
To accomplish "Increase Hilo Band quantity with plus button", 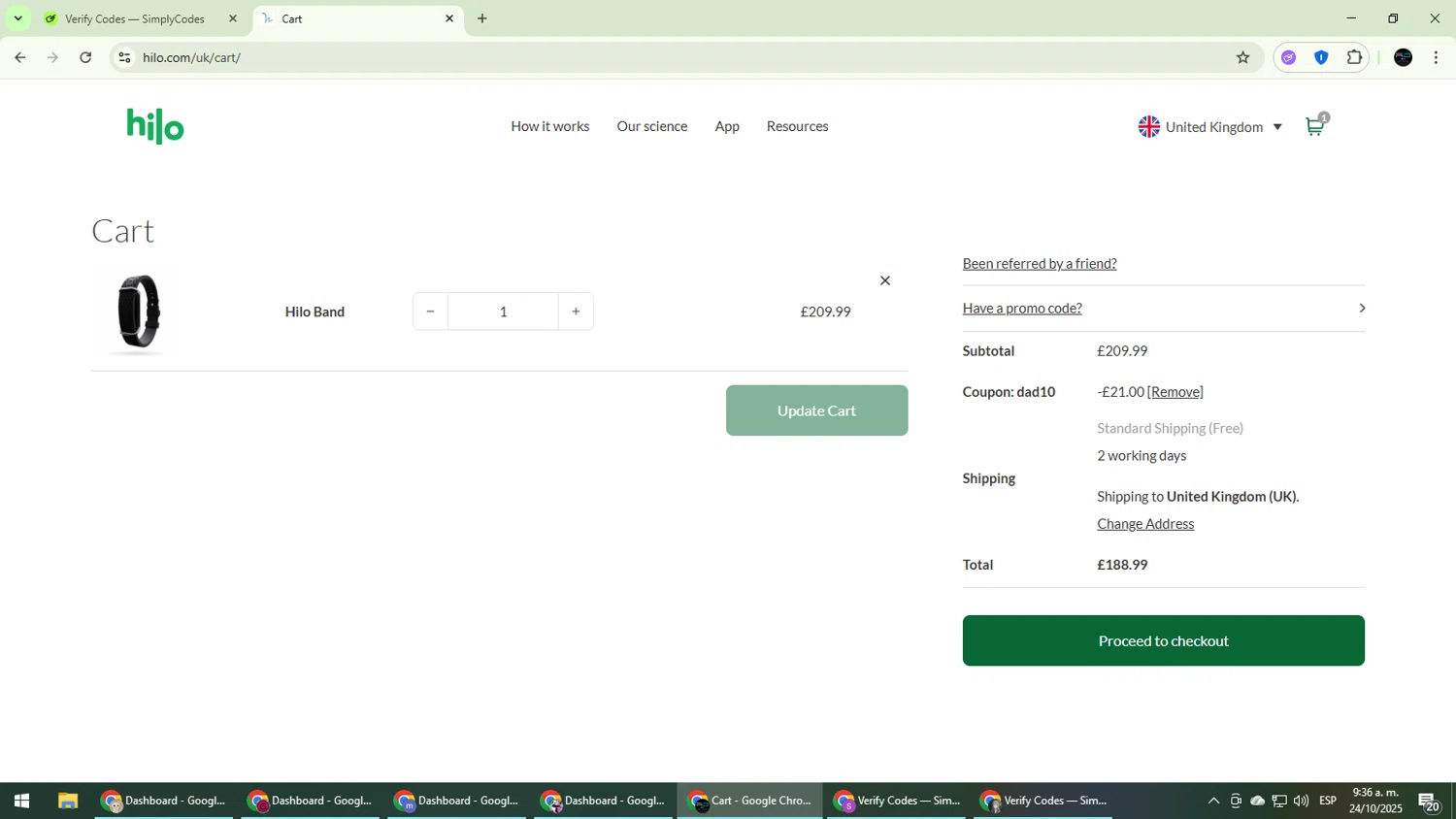I will pyautogui.click(x=576, y=311).
